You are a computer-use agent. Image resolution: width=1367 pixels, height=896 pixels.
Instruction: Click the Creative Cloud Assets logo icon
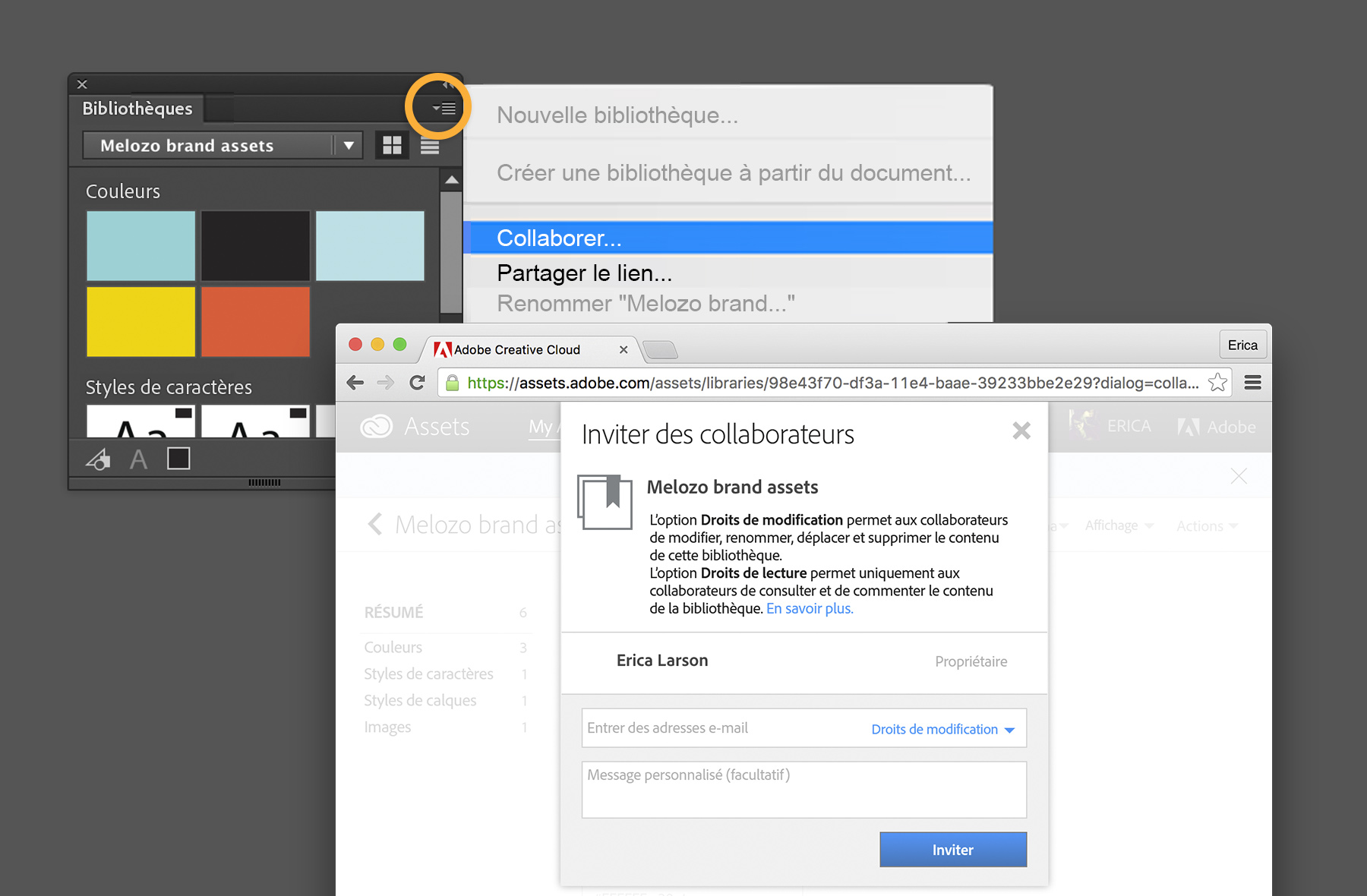tap(376, 427)
